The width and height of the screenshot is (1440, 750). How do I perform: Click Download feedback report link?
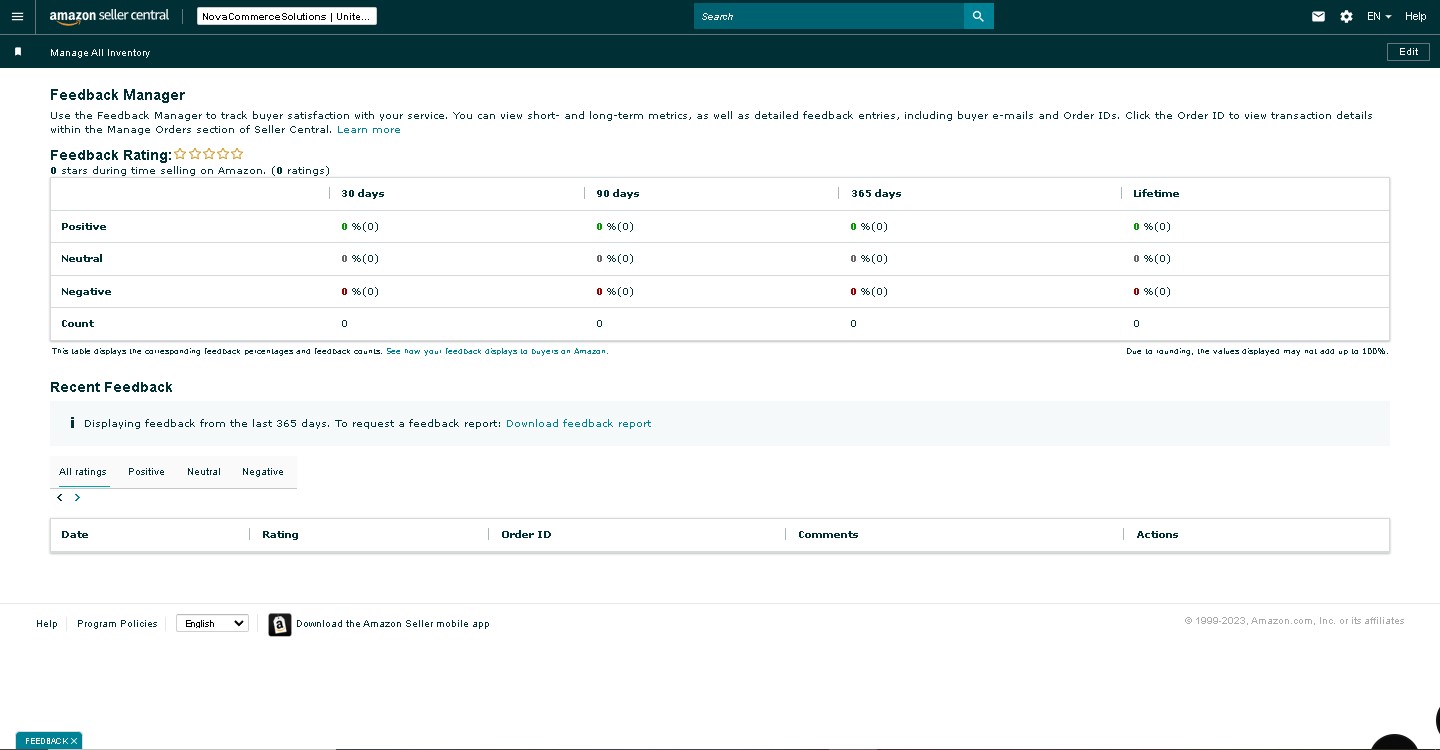[x=578, y=424]
